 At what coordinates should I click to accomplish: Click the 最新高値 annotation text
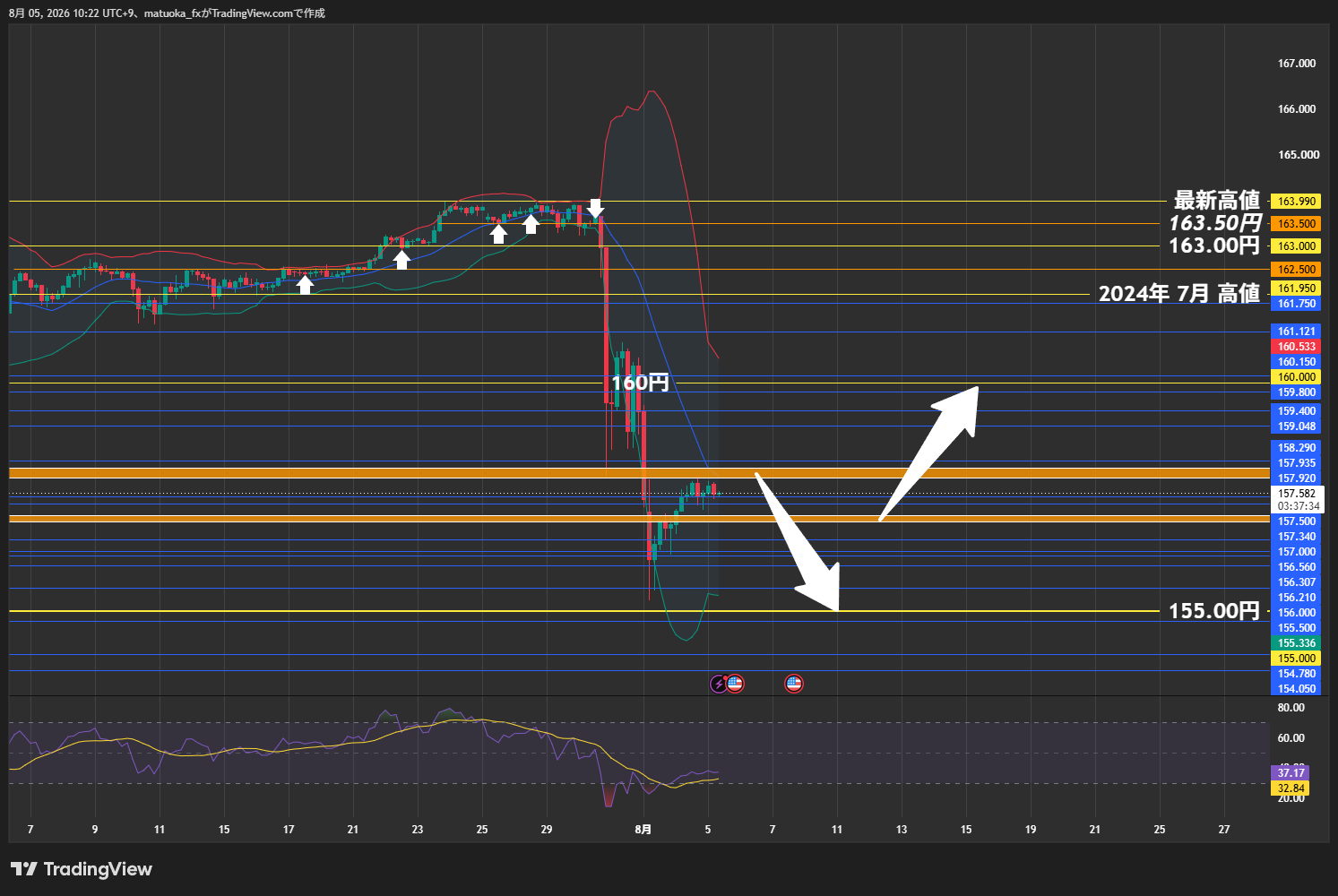point(1217,200)
